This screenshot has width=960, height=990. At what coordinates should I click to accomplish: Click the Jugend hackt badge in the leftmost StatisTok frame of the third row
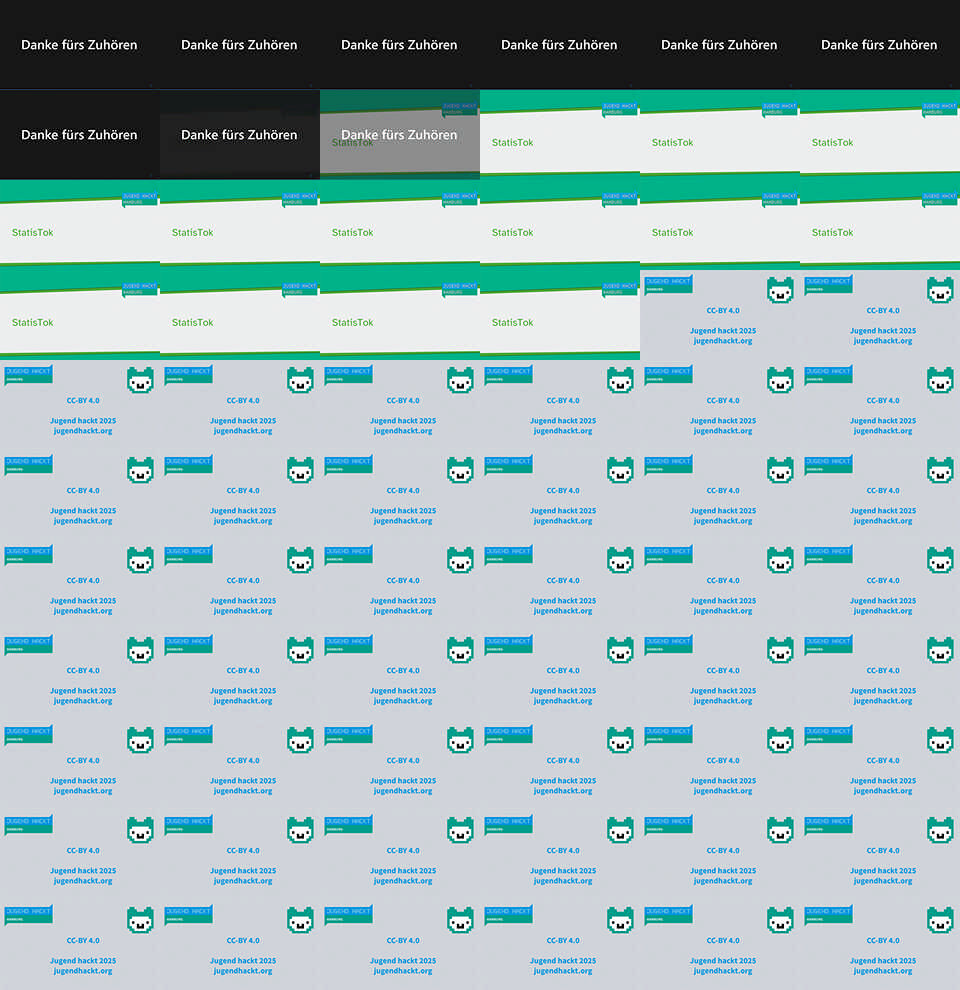click(x=139, y=198)
